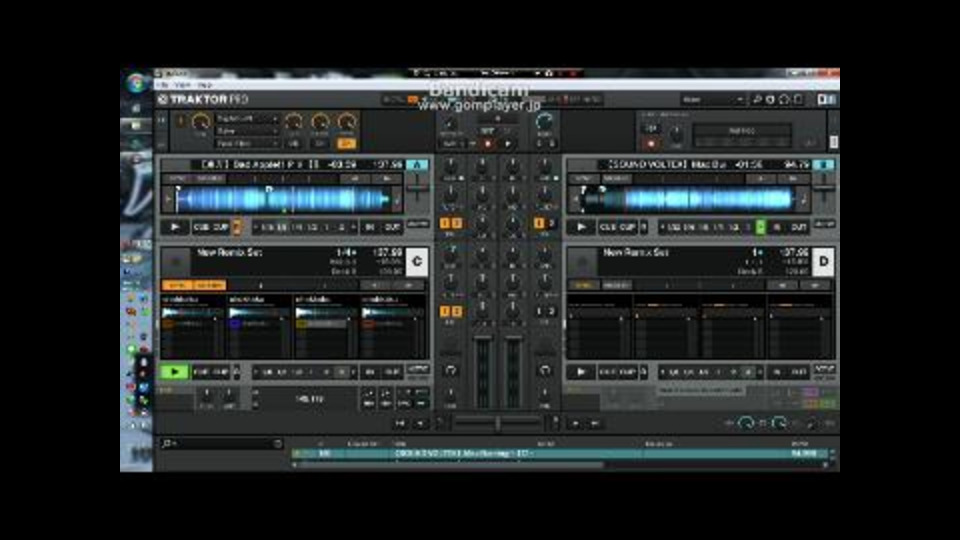The width and height of the screenshot is (960, 540).
Task: Toggle SYNC on Deck A
Action: (x=178, y=179)
